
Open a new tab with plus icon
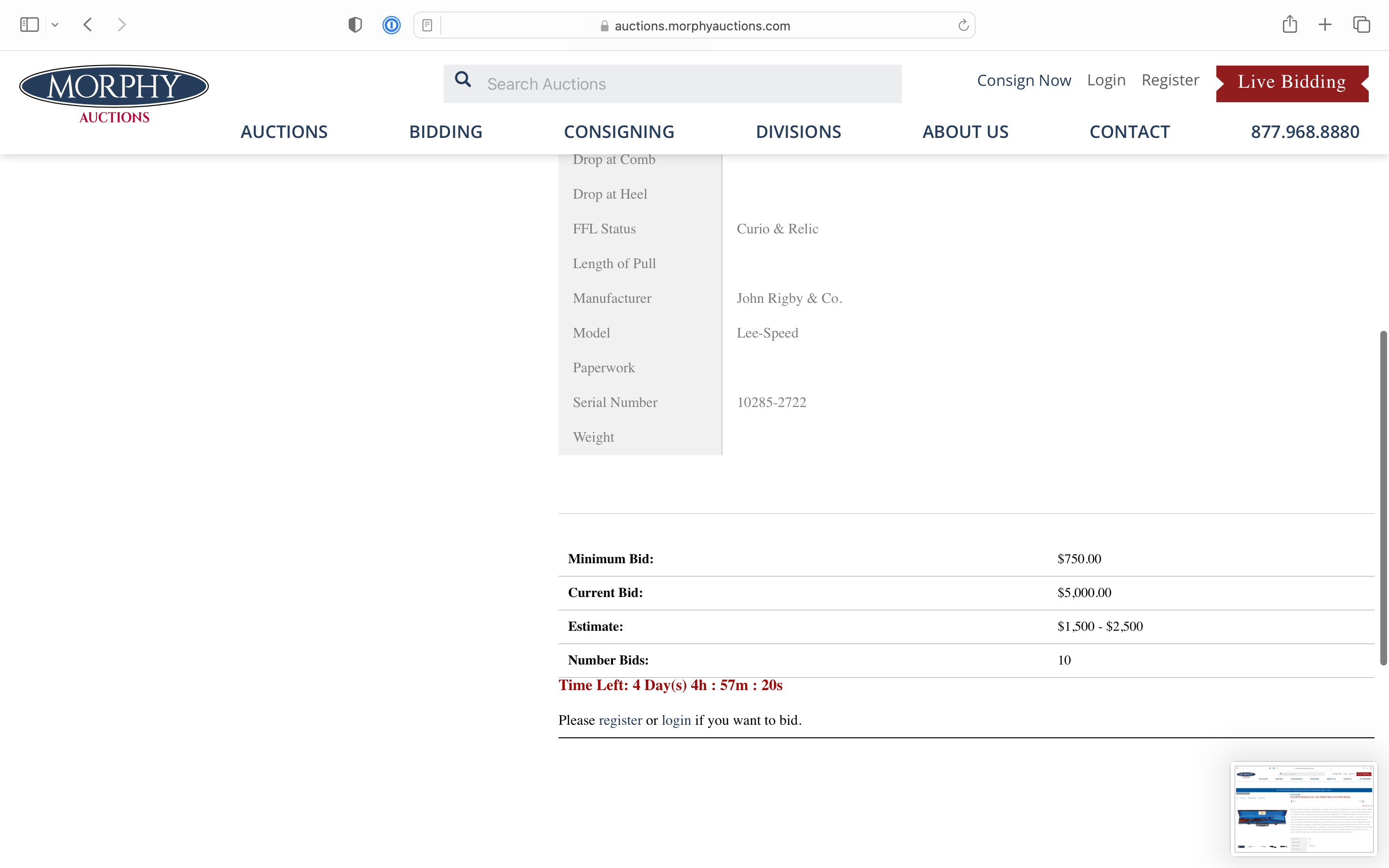[1325, 25]
